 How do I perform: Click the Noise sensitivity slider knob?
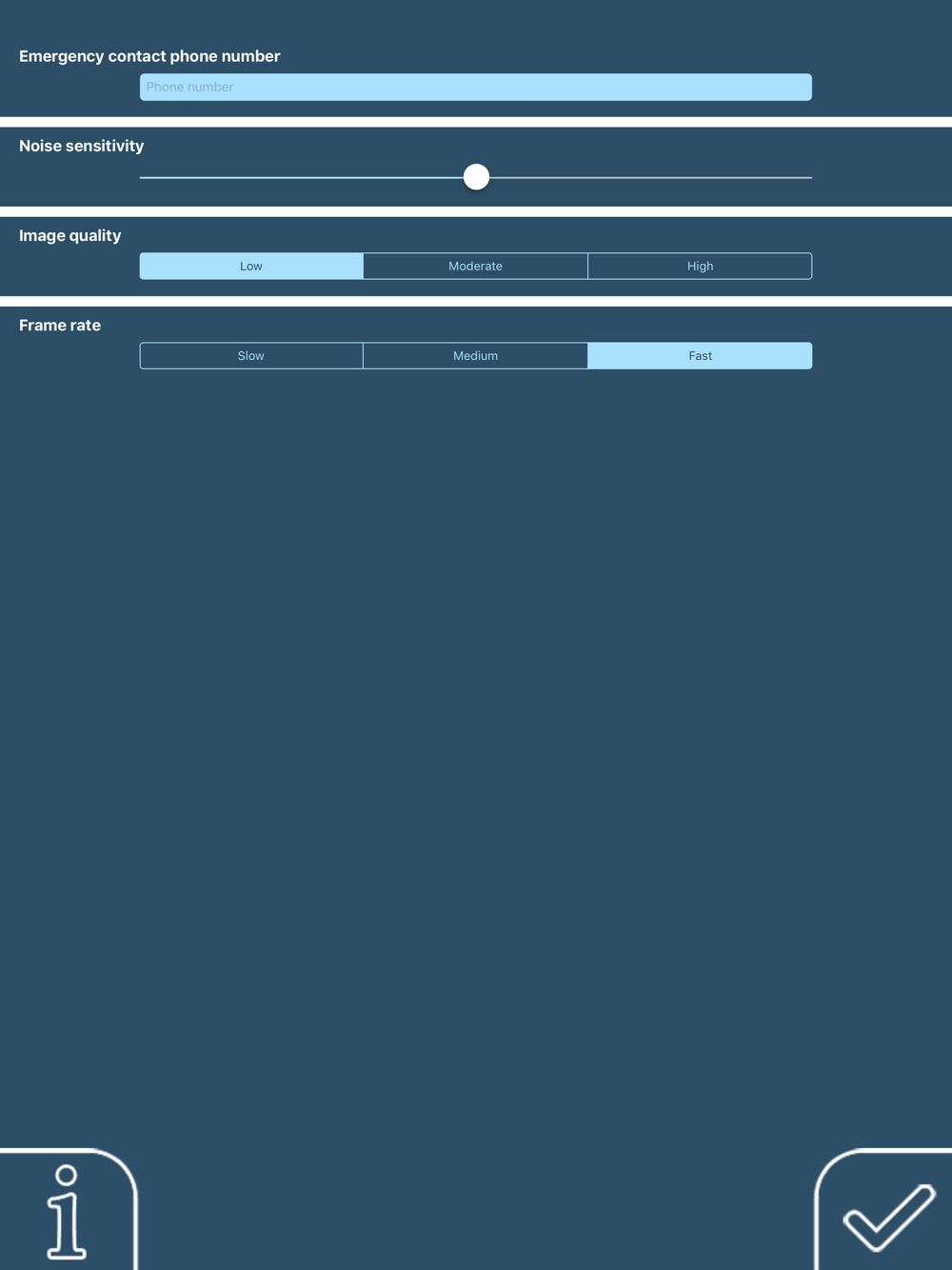[x=476, y=177]
